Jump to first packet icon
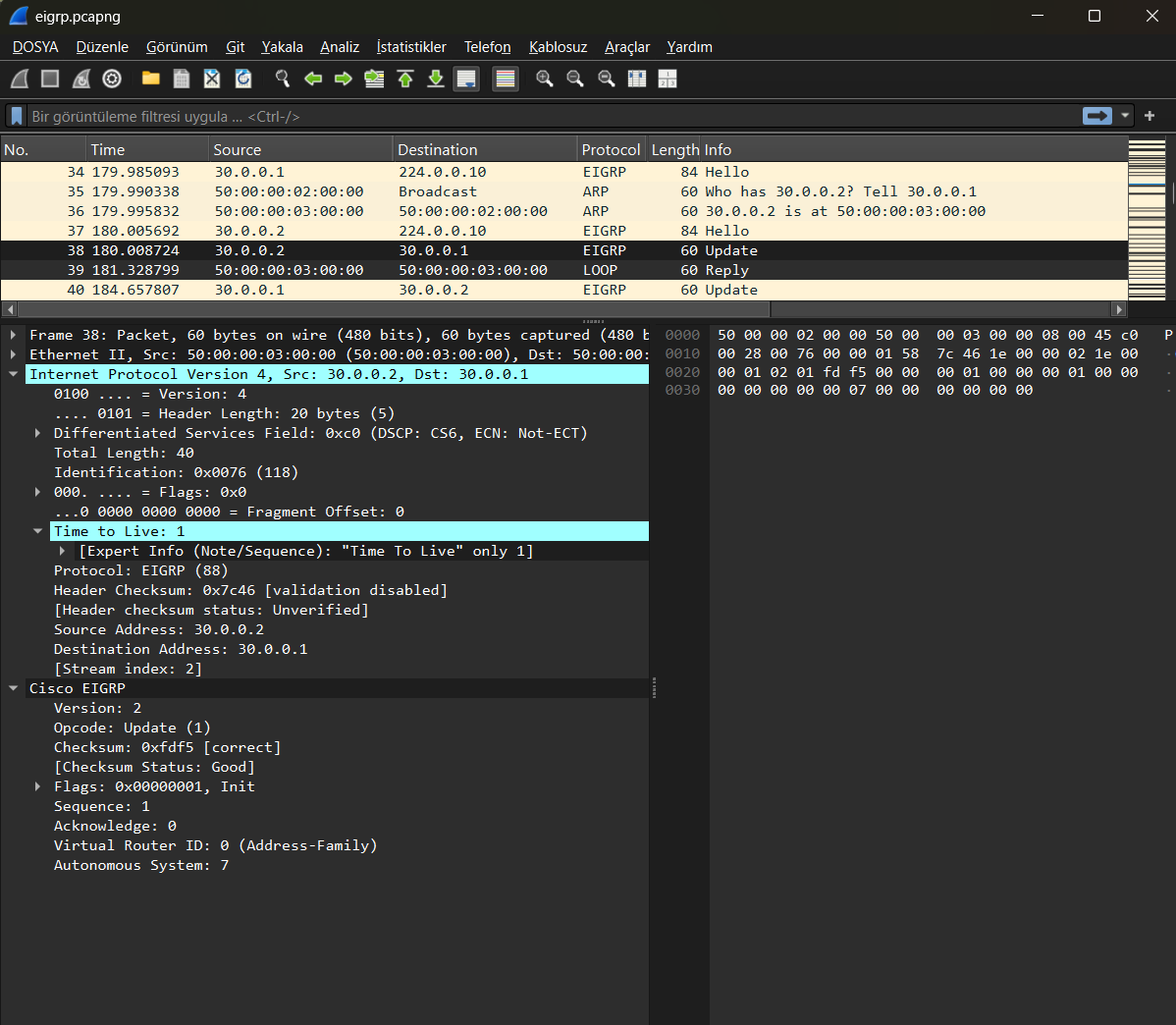Image resolution: width=1176 pixels, height=1025 pixels. tap(405, 79)
